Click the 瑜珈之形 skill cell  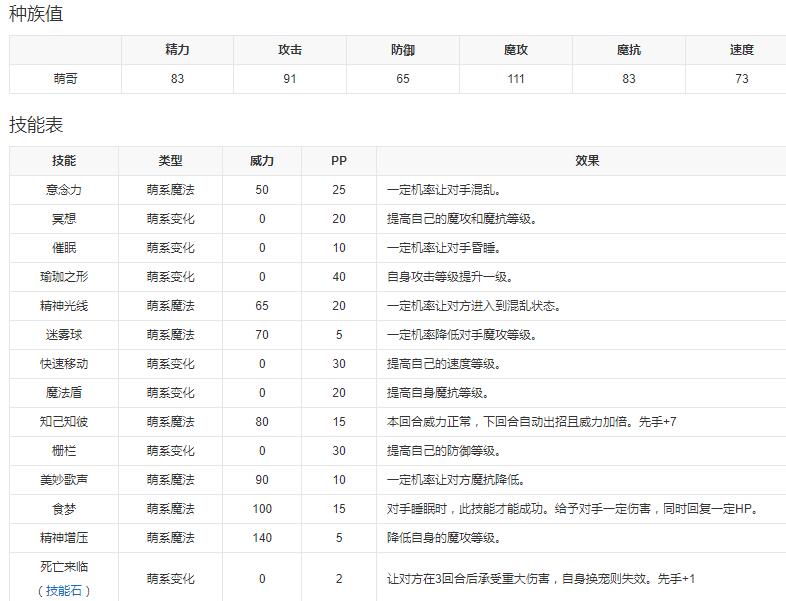pyautogui.click(x=65, y=276)
